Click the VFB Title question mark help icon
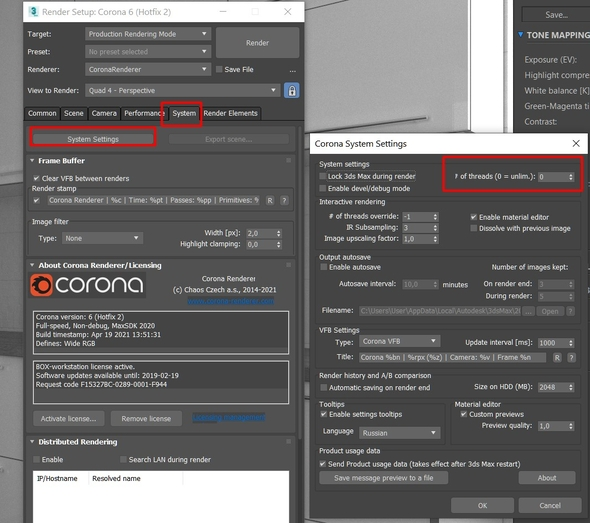 tap(571, 357)
